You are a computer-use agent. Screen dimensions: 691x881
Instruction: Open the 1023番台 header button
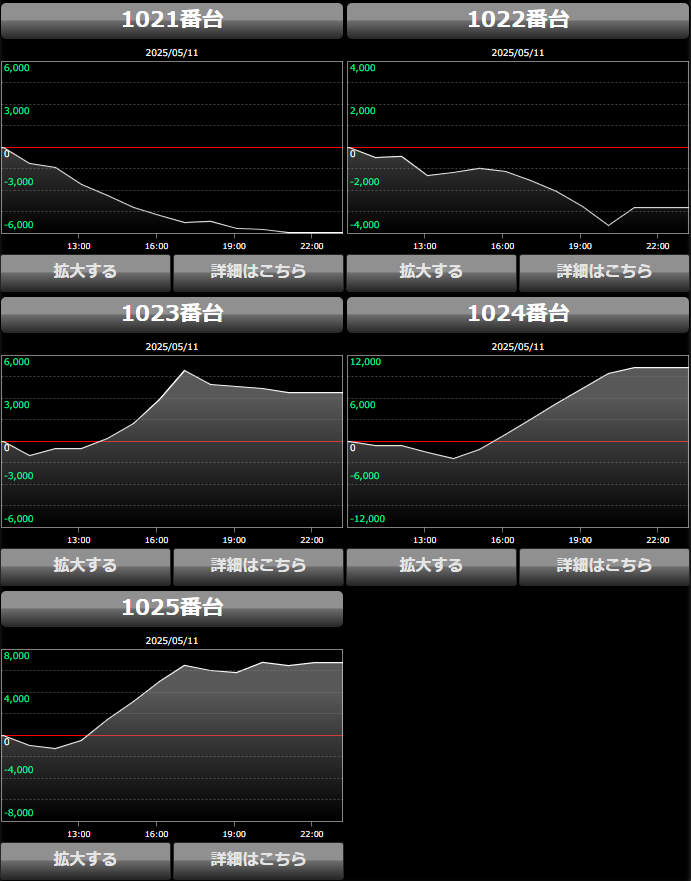pyautogui.click(x=172, y=315)
